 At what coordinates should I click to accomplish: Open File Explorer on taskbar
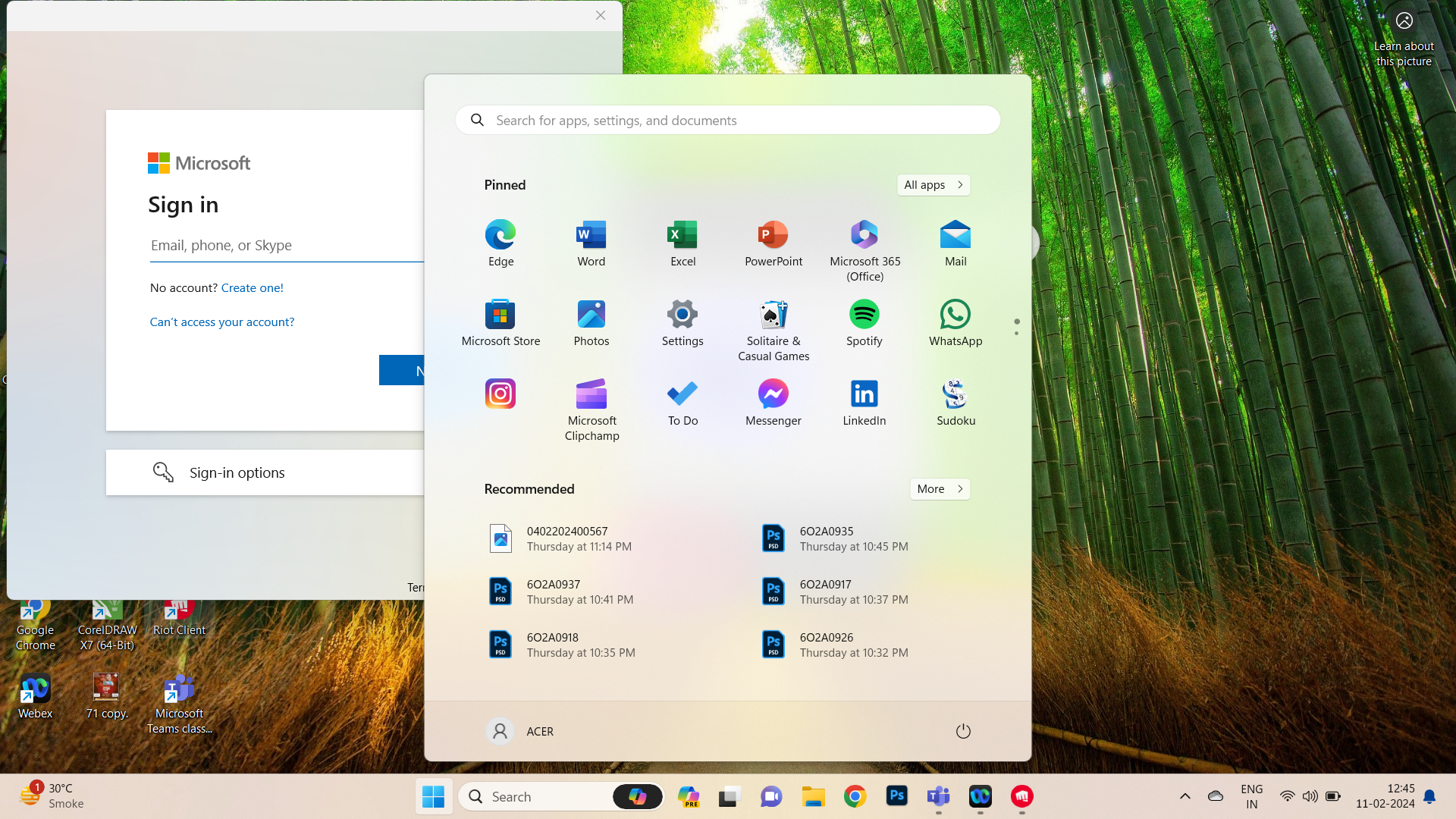pyautogui.click(x=813, y=796)
